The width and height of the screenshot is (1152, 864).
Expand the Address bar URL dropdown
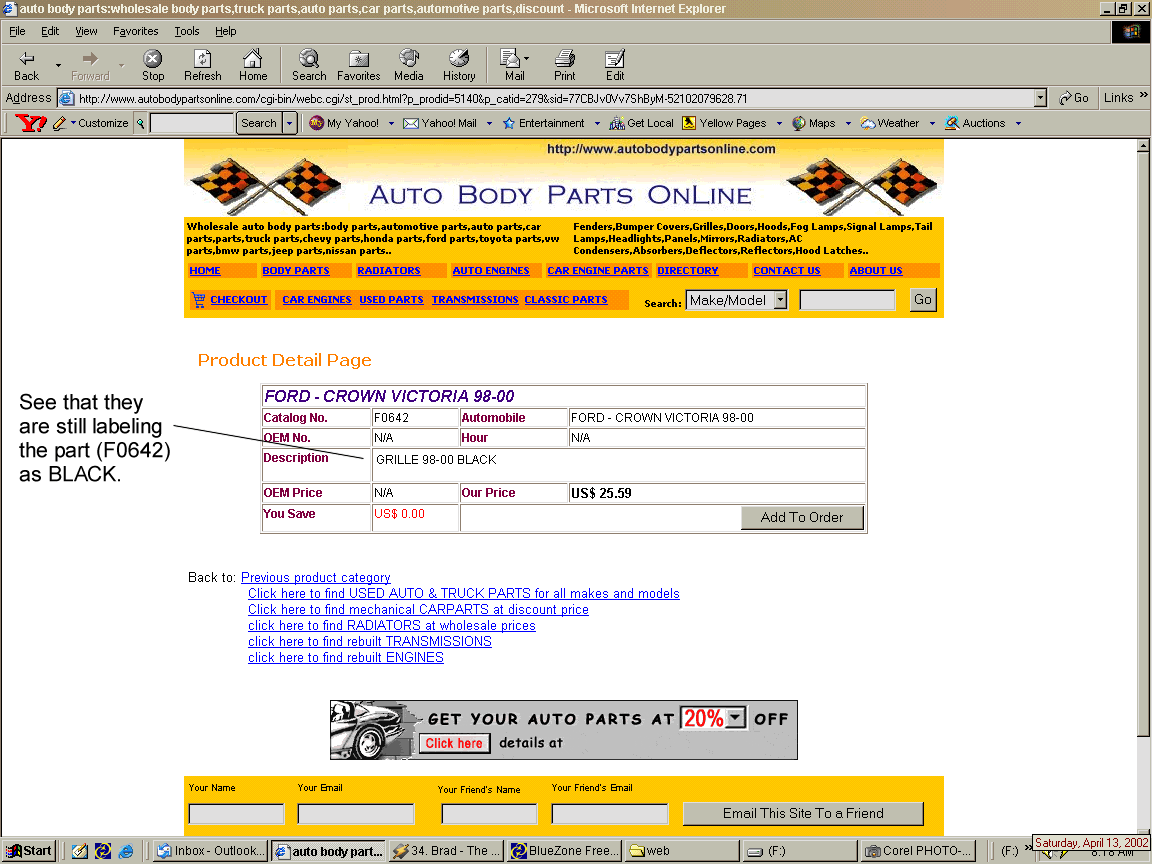tap(1040, 98)
